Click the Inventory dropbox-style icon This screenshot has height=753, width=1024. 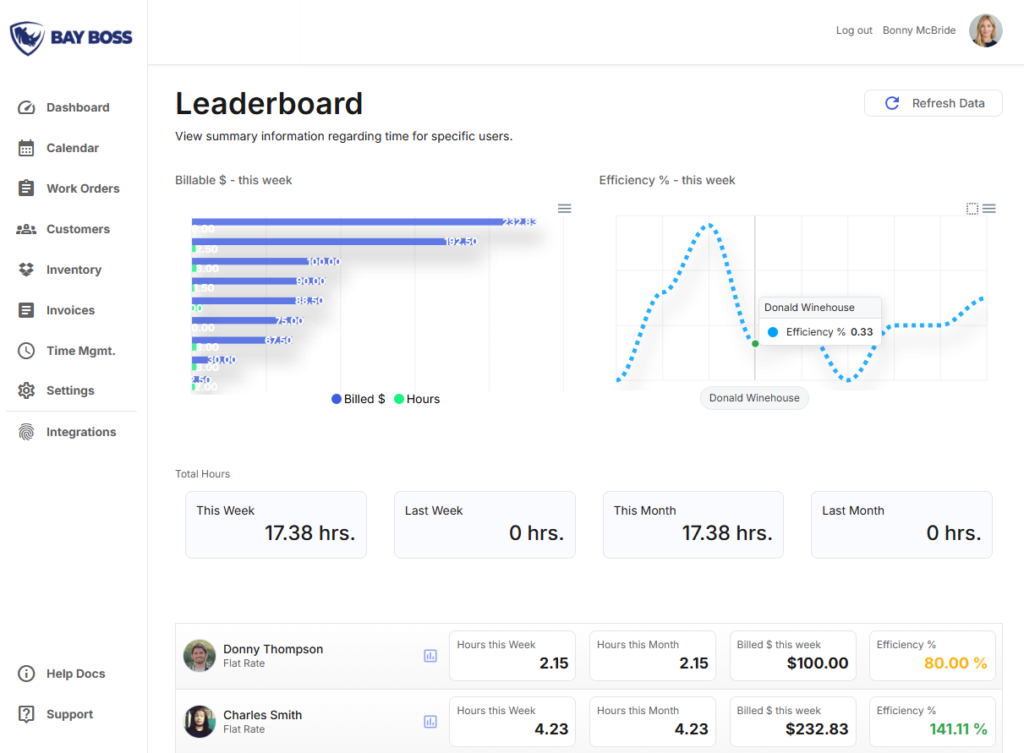(x=26, y=270)
